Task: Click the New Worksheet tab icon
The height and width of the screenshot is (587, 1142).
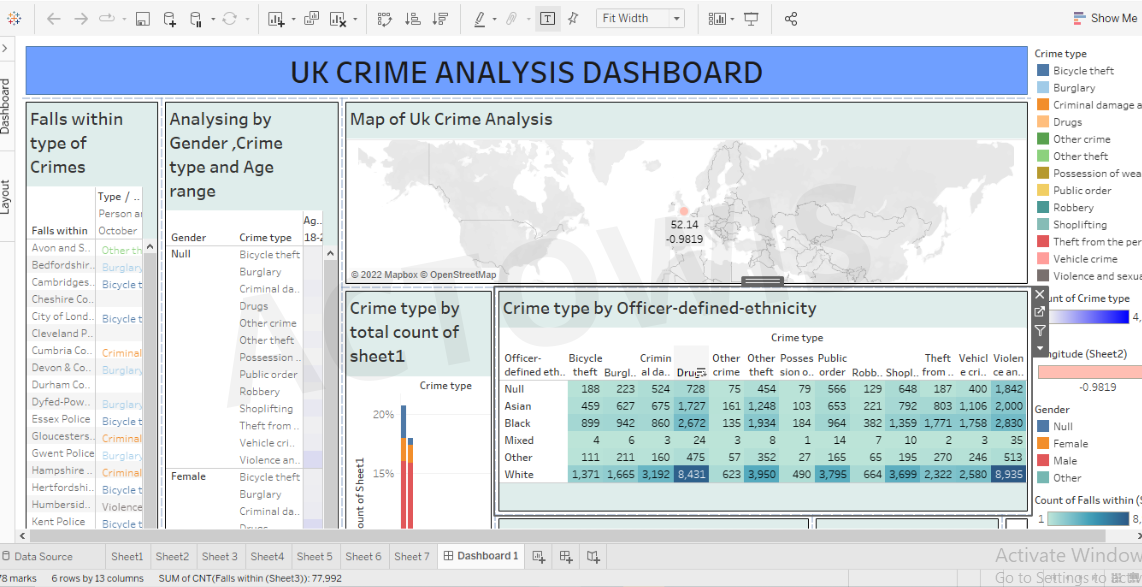Action: coord(539,557)
